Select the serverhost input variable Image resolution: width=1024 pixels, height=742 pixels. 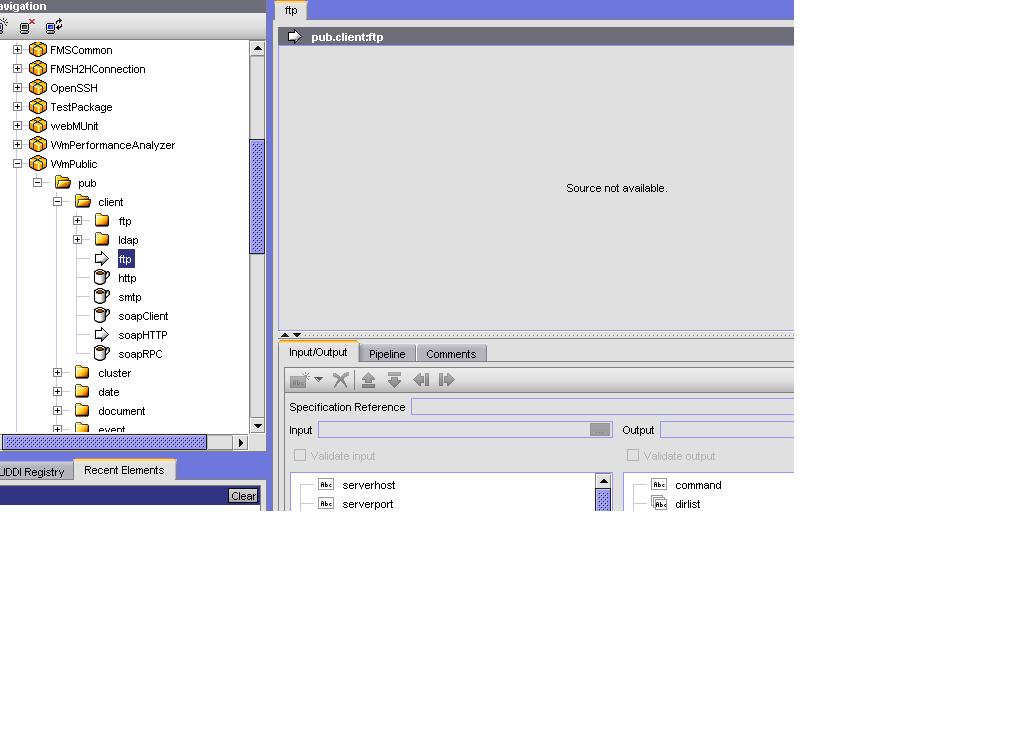[x=368, y=485]
